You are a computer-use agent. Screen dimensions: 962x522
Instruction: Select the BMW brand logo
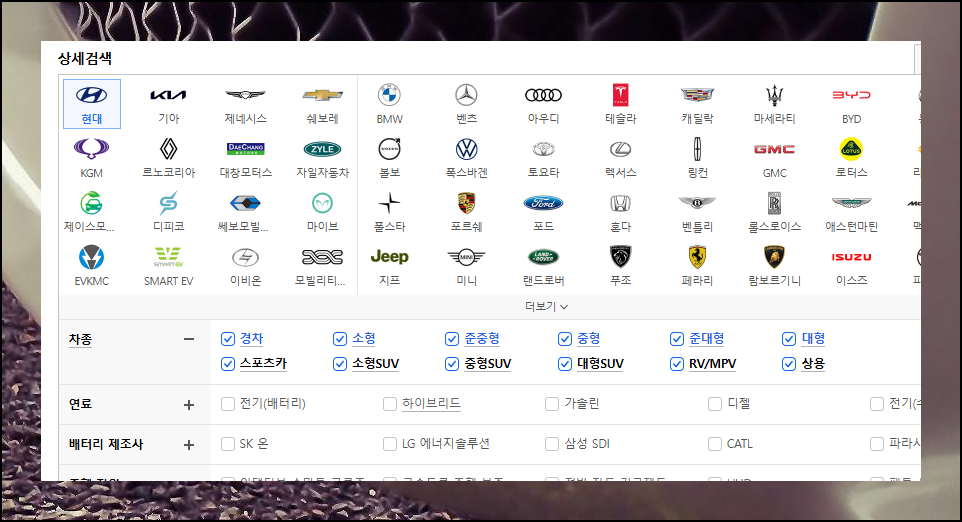tap(390, 95)
